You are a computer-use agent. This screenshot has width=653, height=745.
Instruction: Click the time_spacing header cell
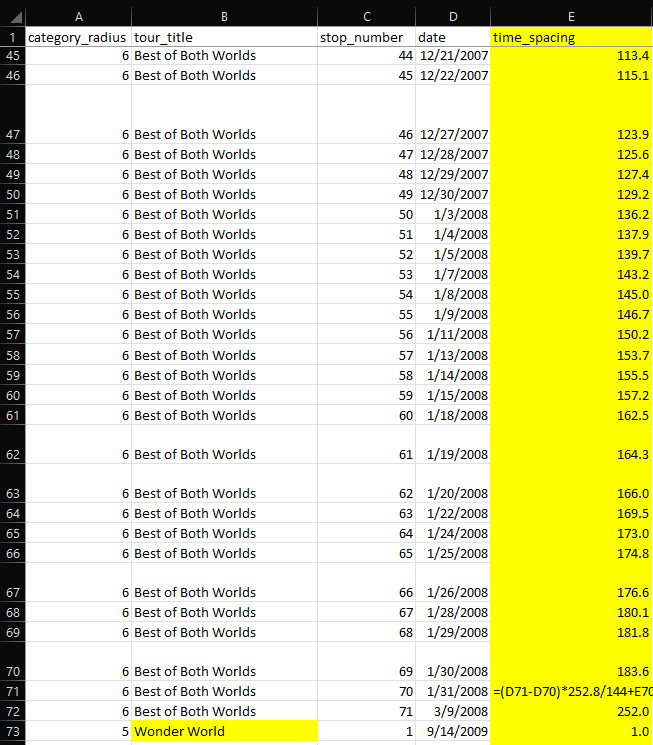(571, 37)
